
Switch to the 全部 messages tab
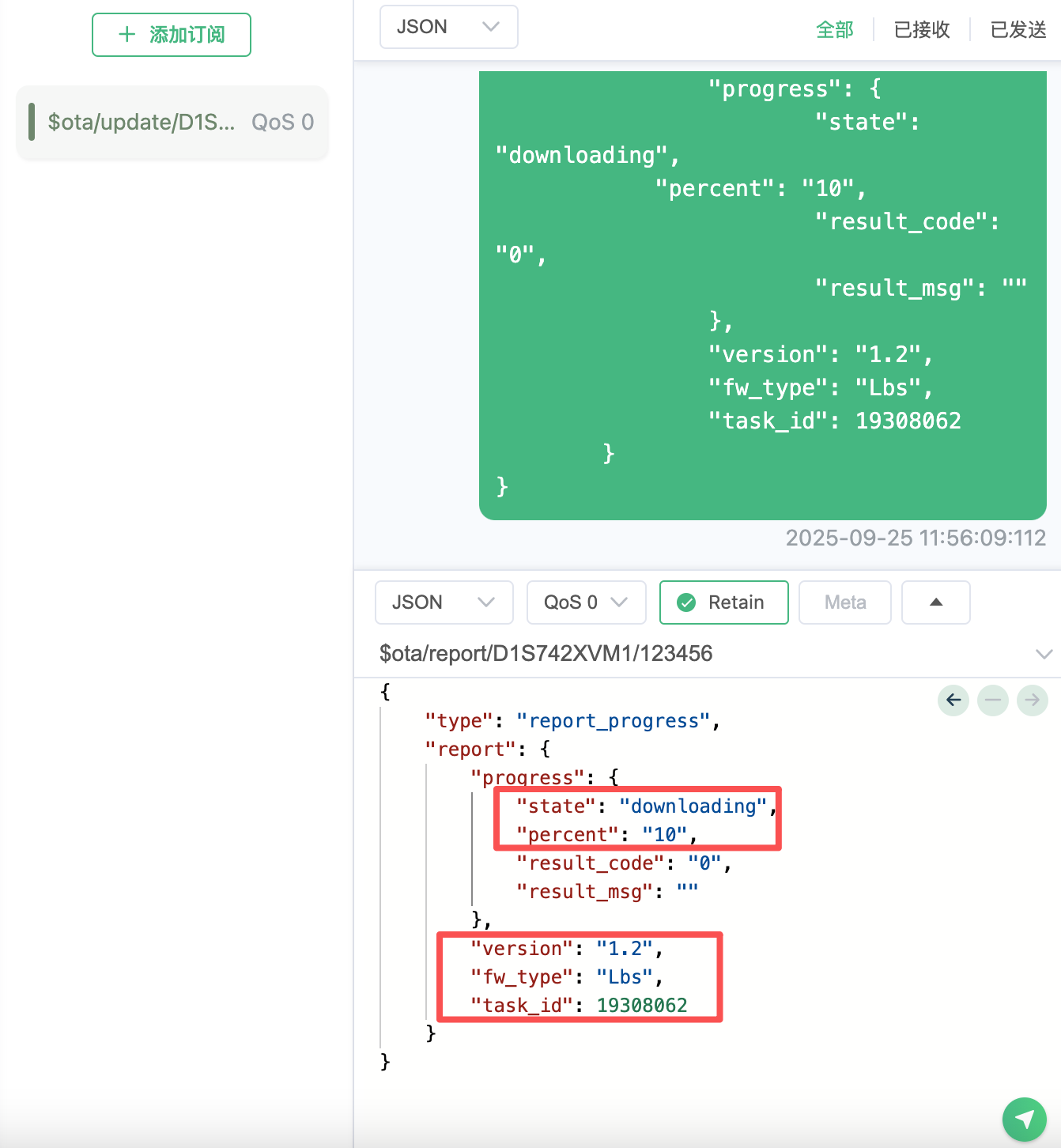(x=834, y=30)
